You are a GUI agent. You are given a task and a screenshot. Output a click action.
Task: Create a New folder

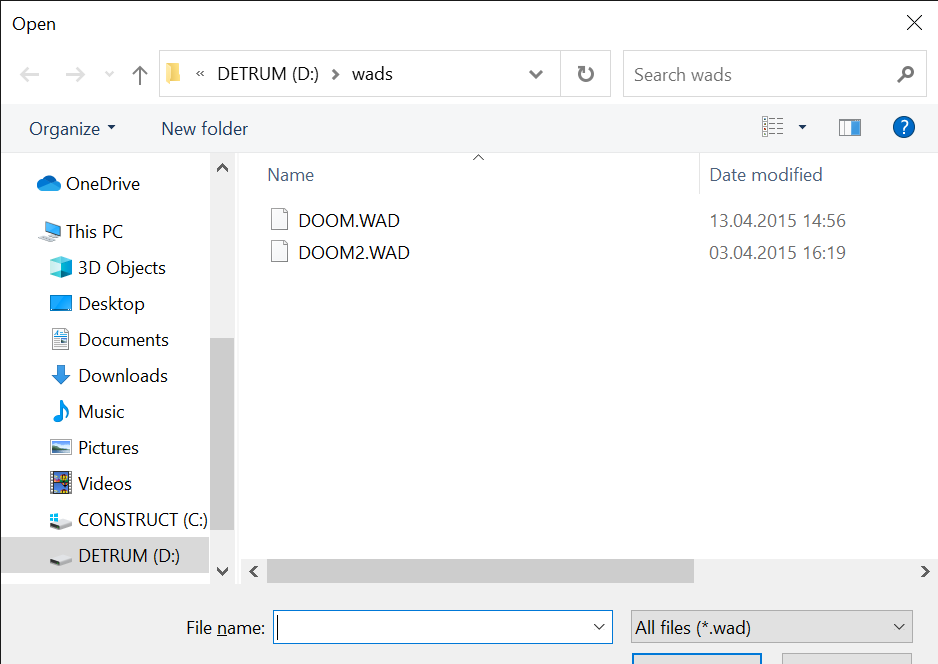204,129
